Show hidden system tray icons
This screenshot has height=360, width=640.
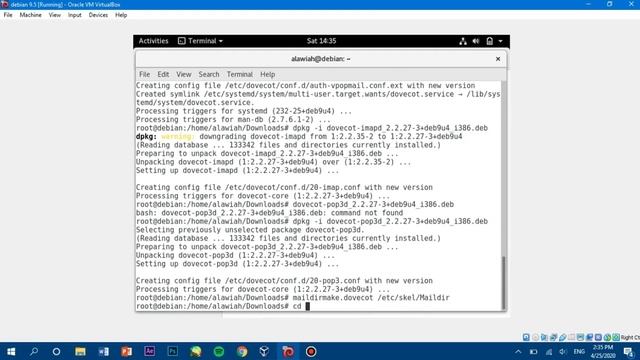(518, 351)
